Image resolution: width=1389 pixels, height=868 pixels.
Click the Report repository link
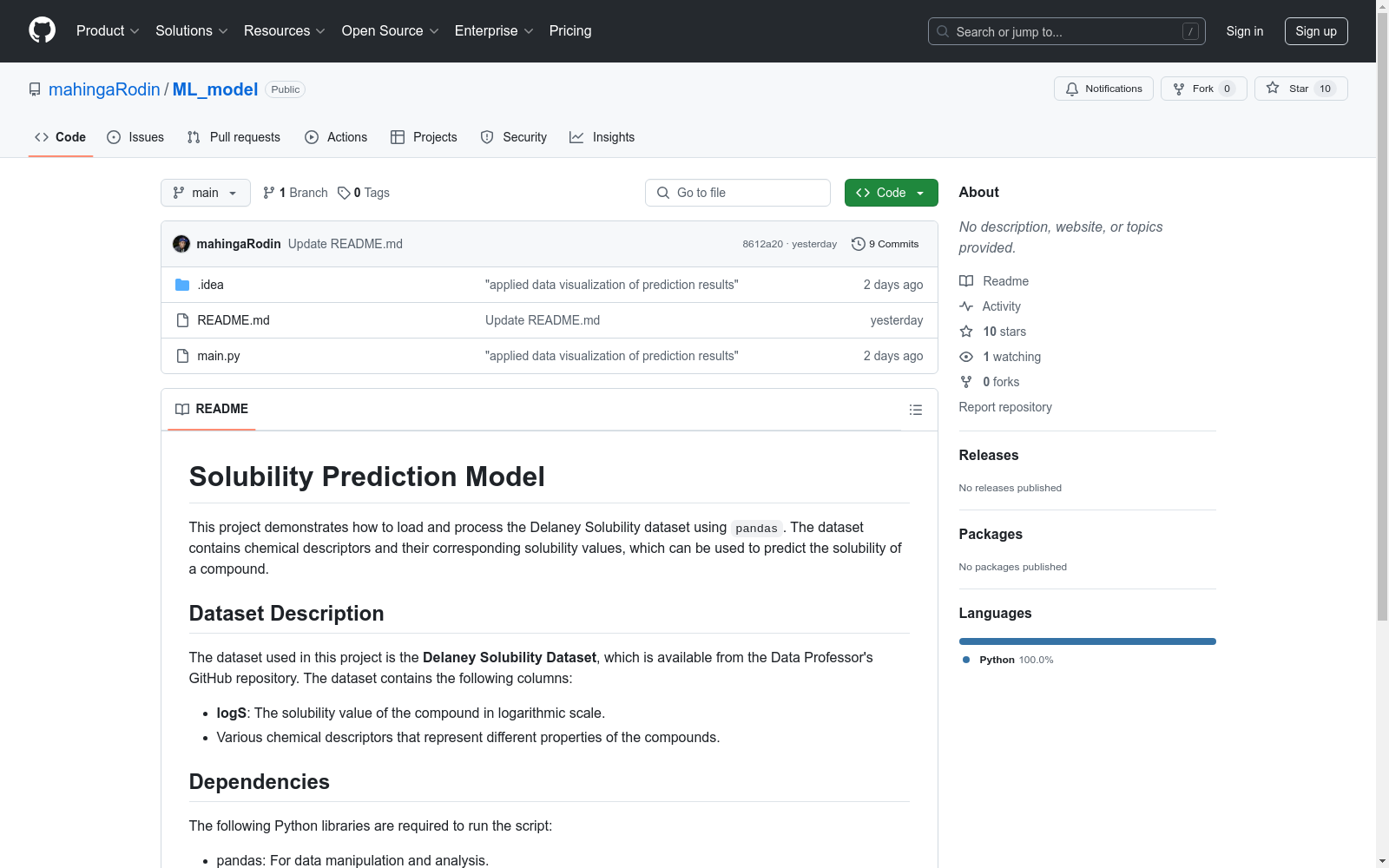[x=1005, y=407]
